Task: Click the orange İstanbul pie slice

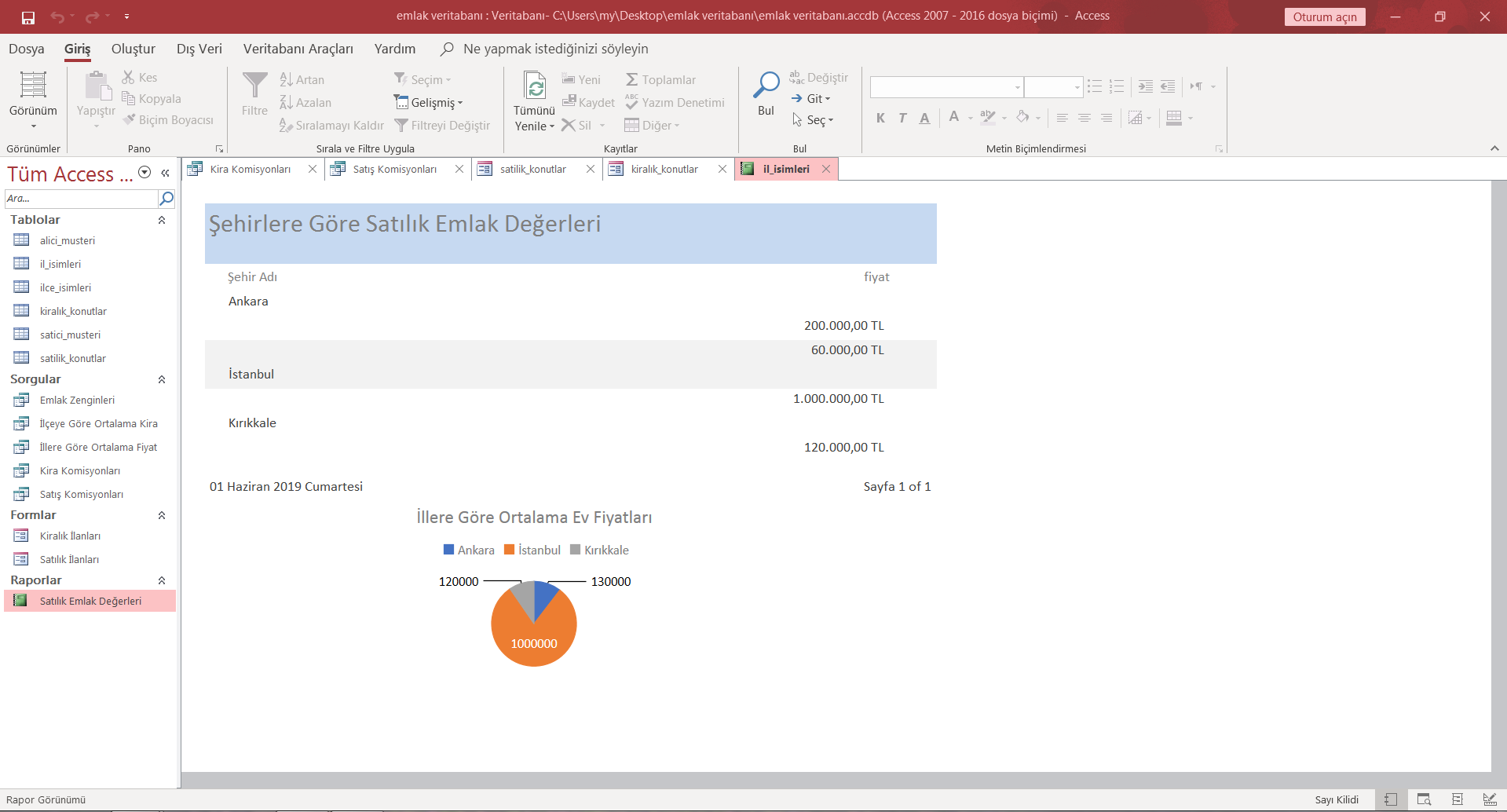Action: pos(534,632)
